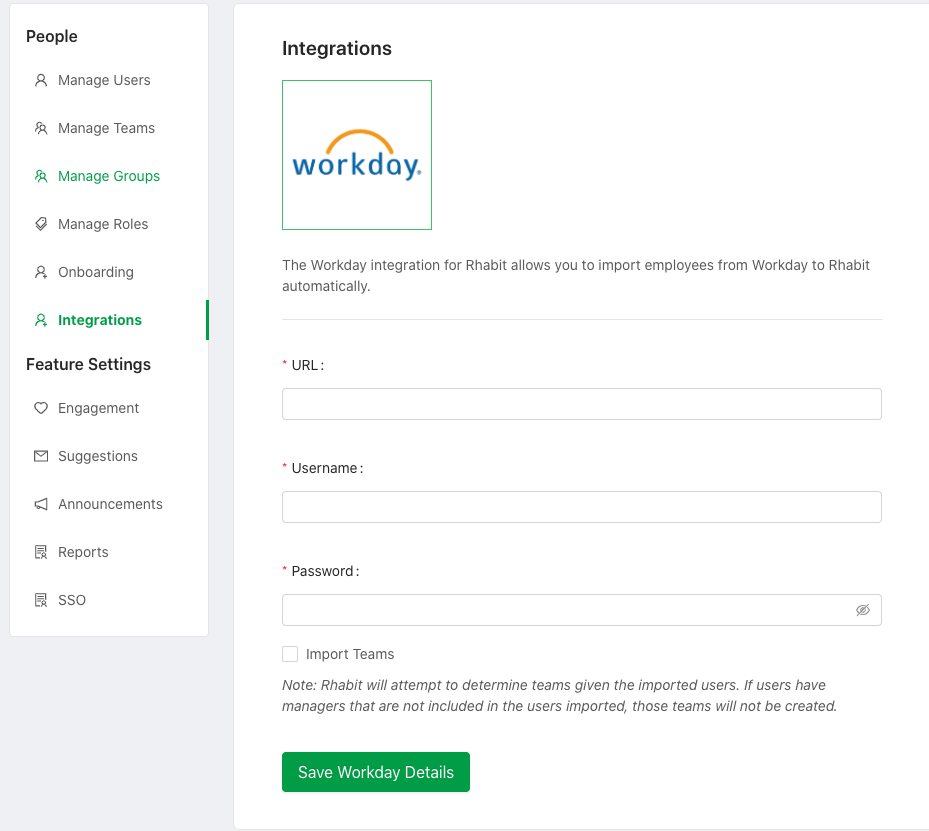Toggle password visibility eye icon

[862, 610]
